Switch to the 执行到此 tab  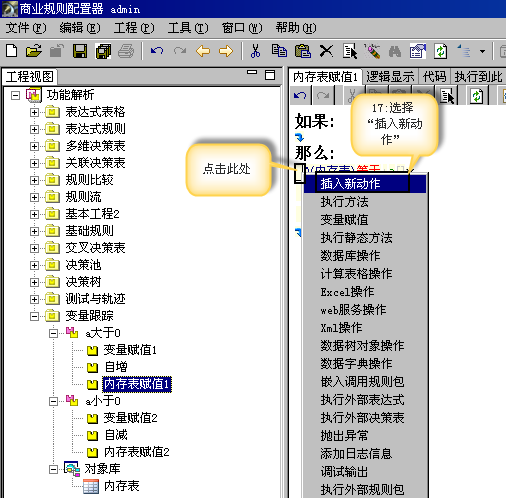point(478,77)
